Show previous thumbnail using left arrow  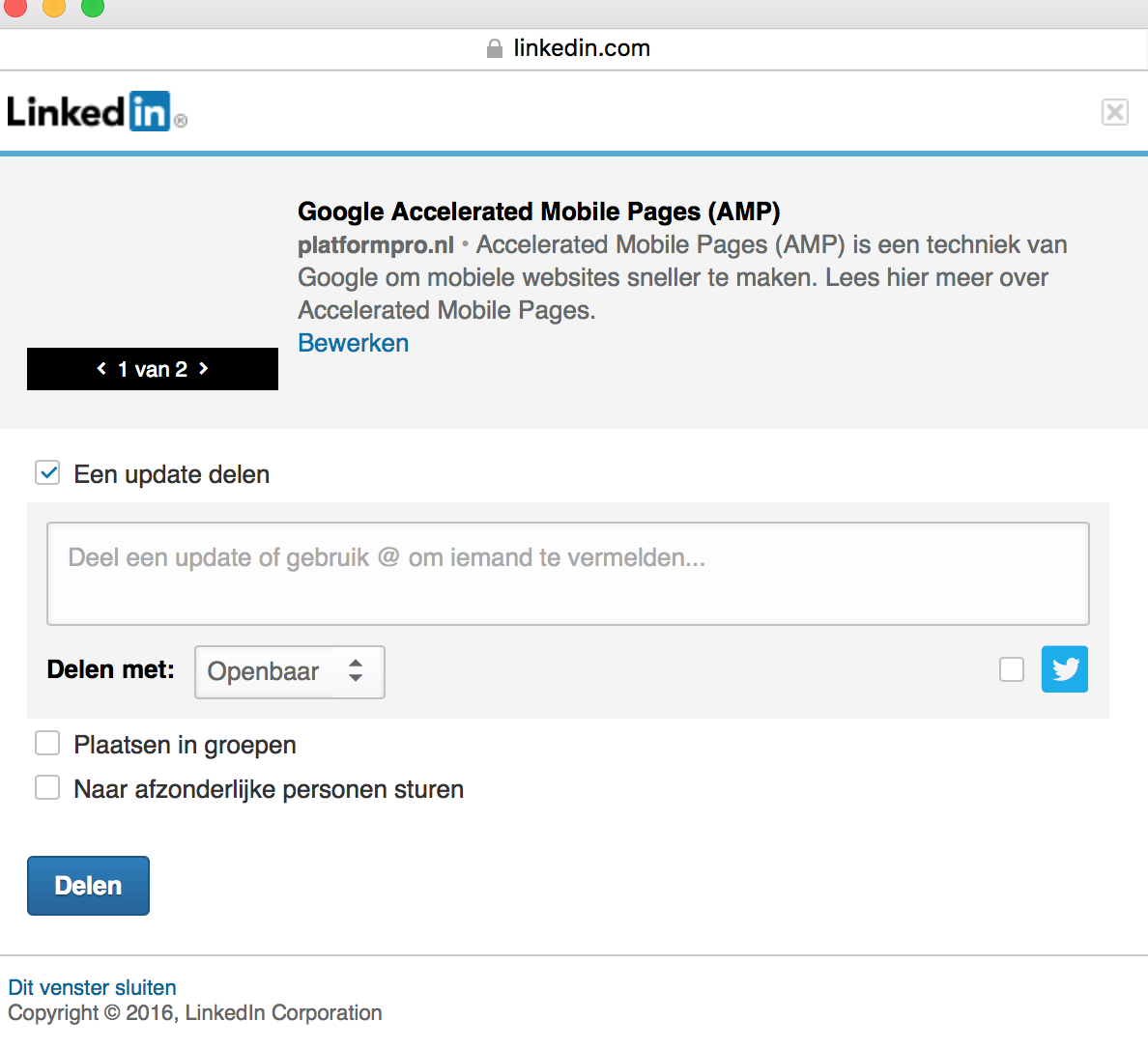101,368
